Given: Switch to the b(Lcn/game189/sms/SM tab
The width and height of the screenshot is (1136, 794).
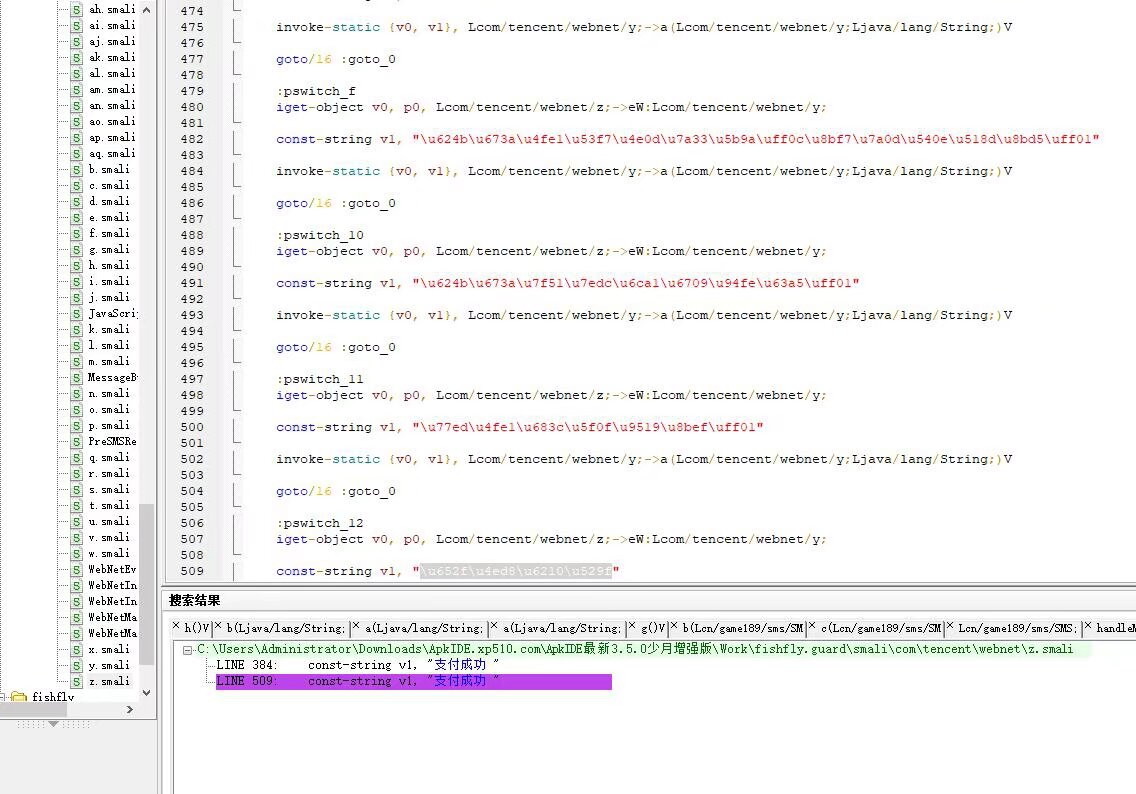Looking at the screenshot, I should pyautogui.click(x=743, y=628).
